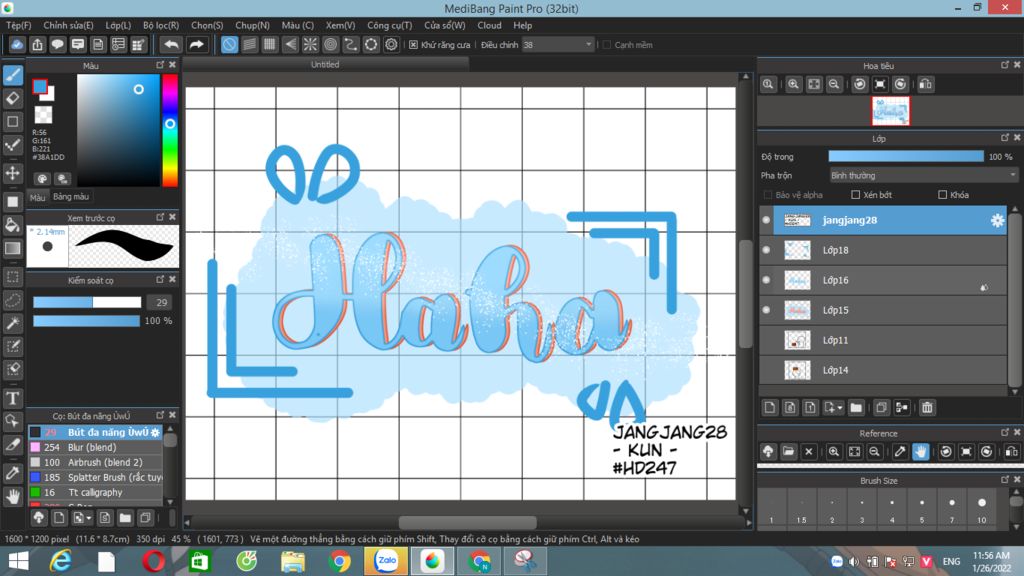Select the Blur (blend) brush

point(95,447)
